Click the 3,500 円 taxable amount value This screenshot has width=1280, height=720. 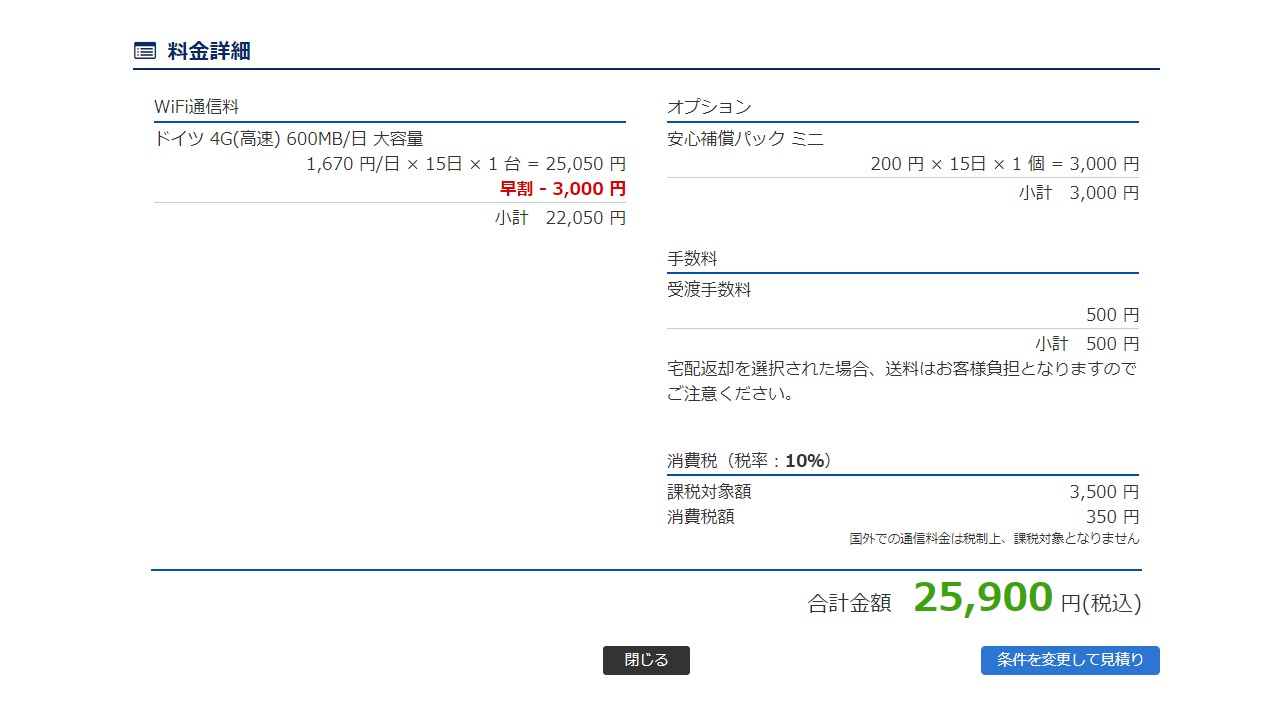(x=1104, y=492)
